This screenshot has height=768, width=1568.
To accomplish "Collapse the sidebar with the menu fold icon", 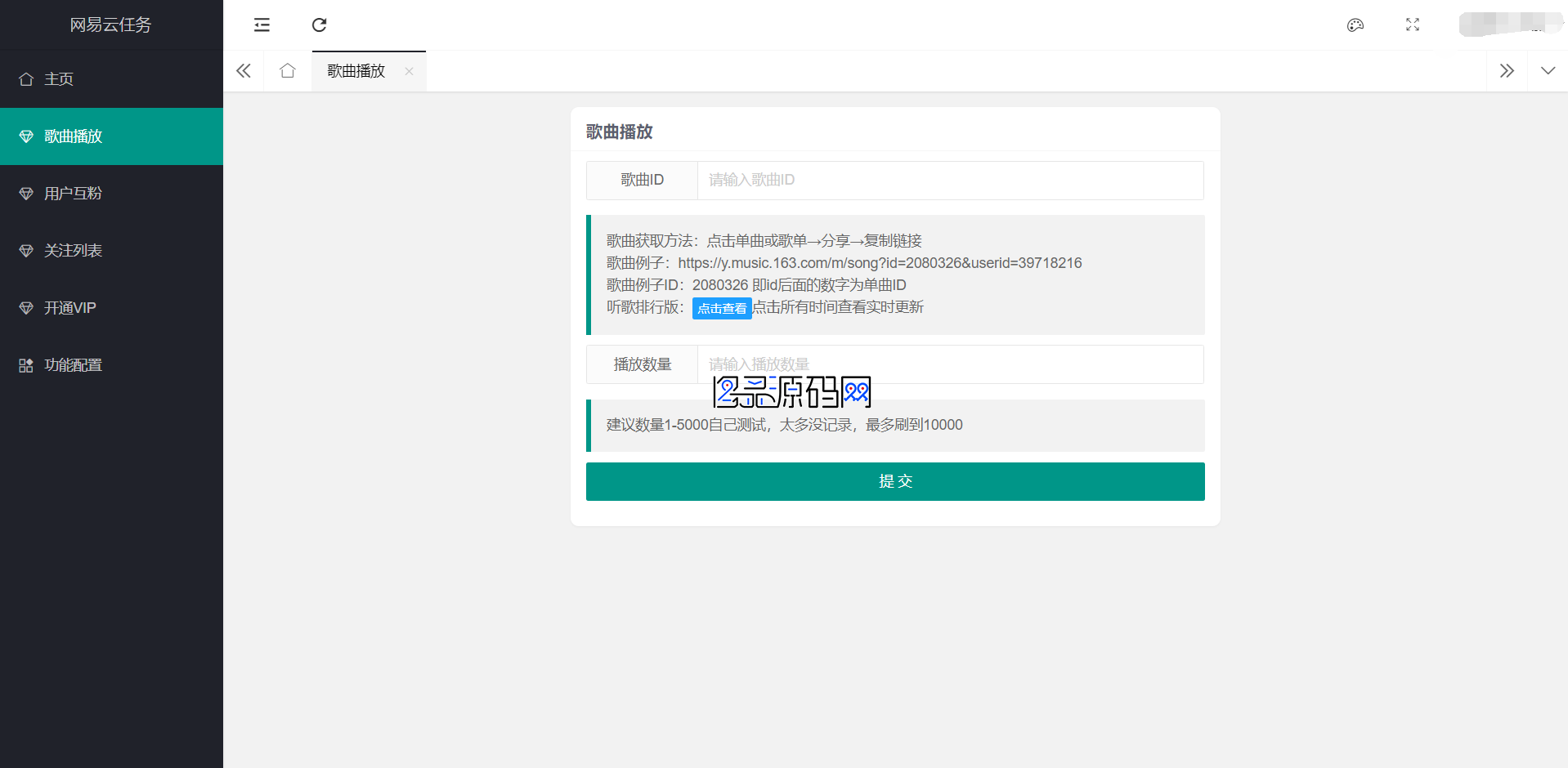I will pos(262,25).
